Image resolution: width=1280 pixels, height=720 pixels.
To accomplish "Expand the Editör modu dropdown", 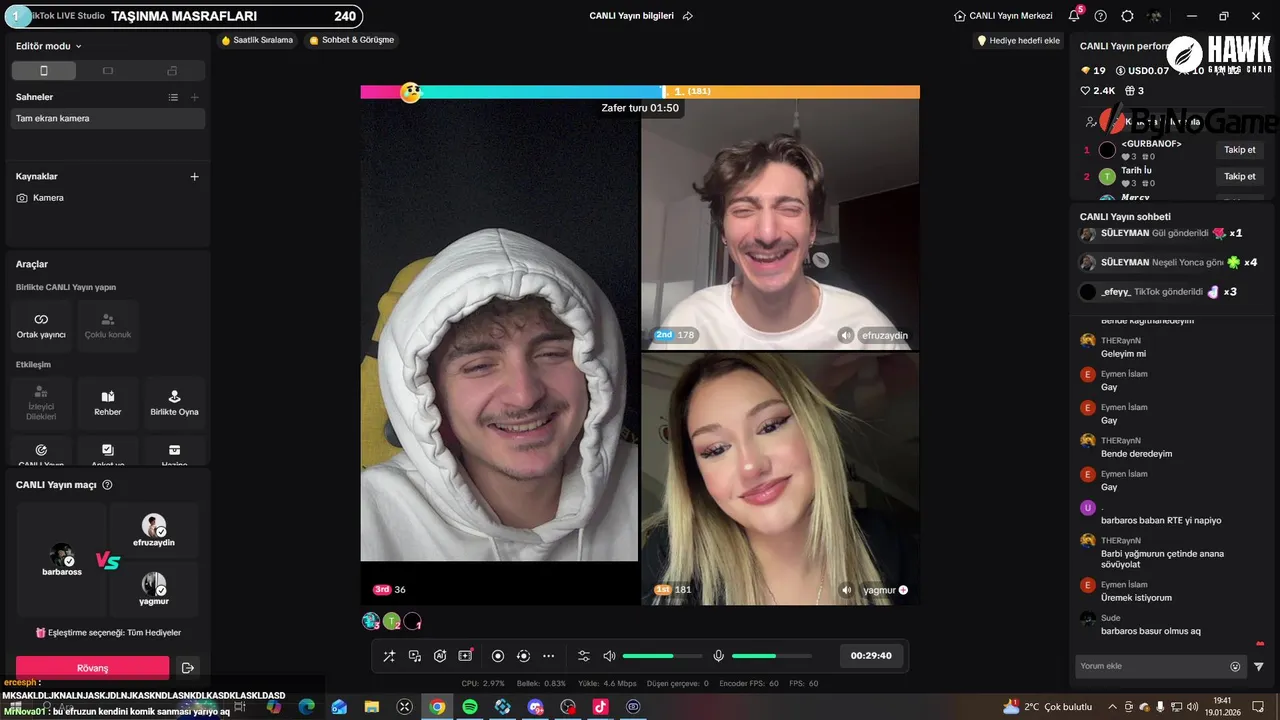I will [x=49, y=46].
